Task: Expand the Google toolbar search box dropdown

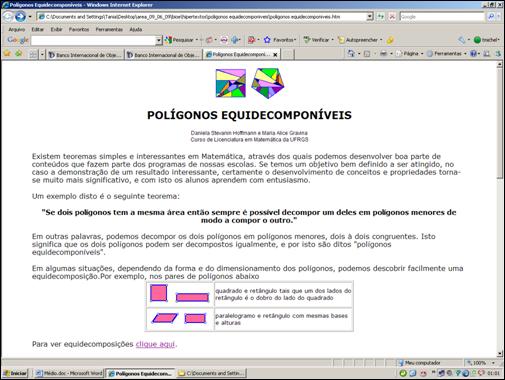Action: point(159,40)
